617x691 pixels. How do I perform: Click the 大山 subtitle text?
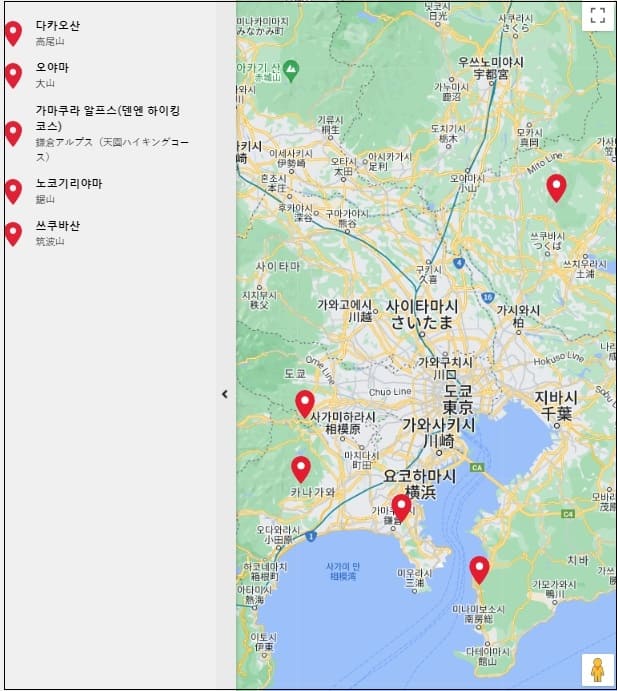point(45,84)
